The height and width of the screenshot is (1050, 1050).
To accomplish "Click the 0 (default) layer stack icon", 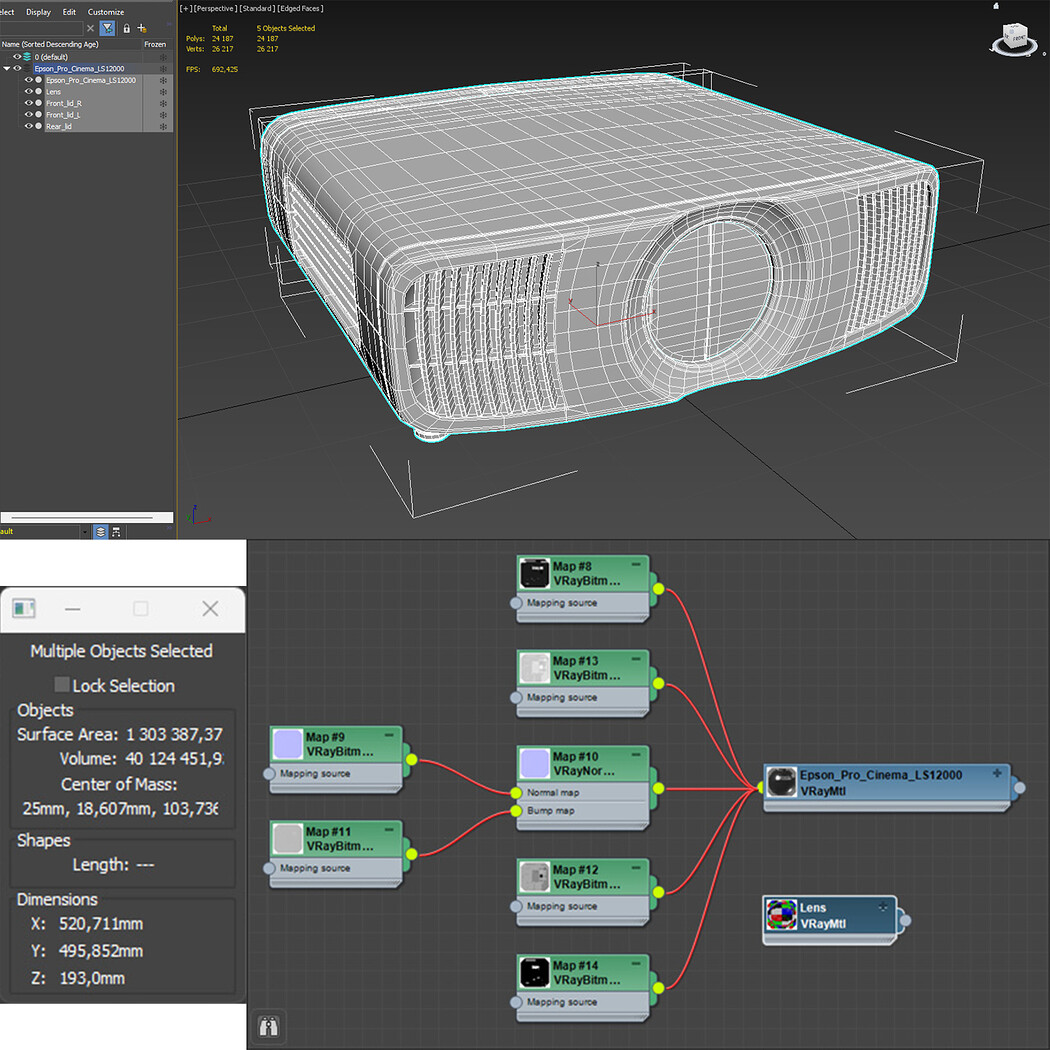I will coord(27,57).
